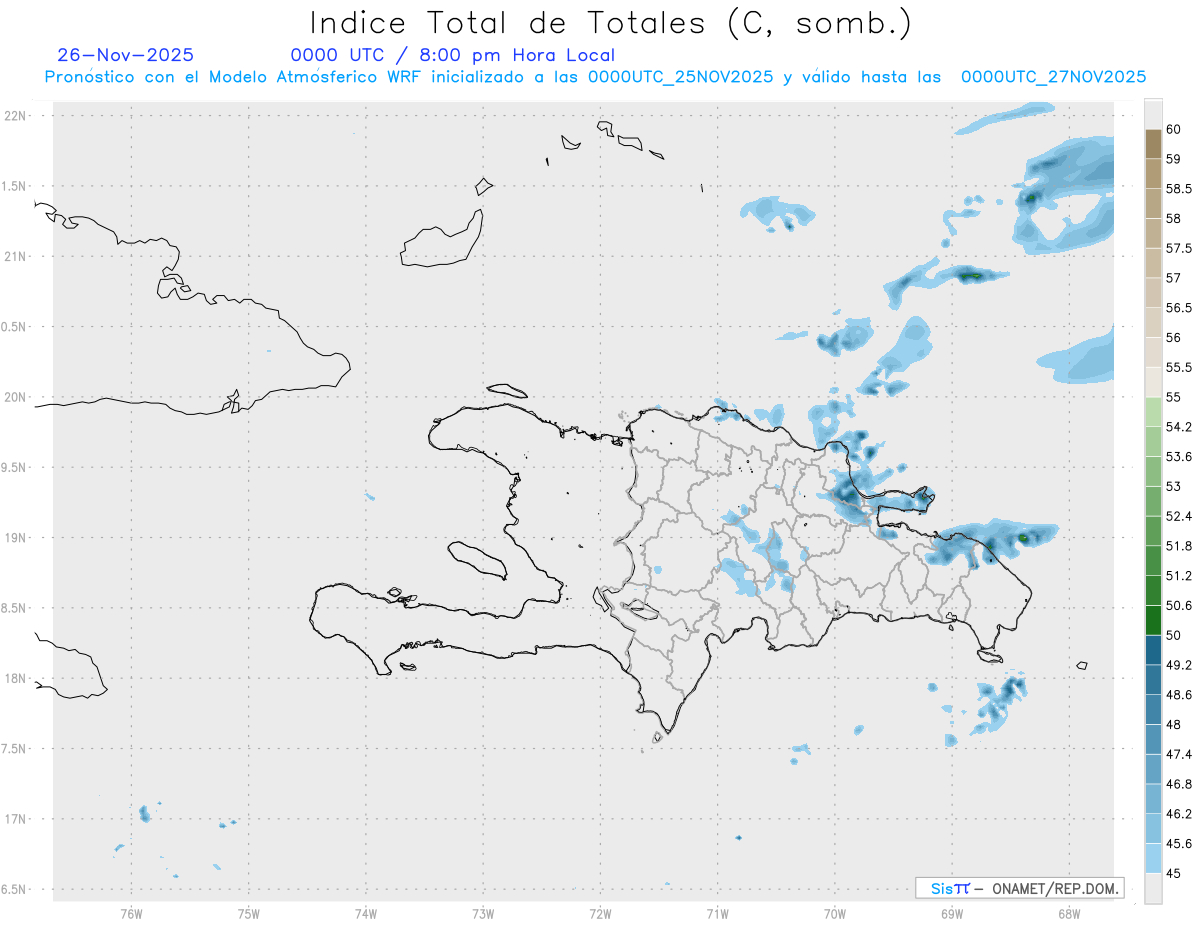Image resolution: width=1200 pixels, height=927 pixels.
Task: Click the colorbar value label 56
Action: [x=1174, y=338]
